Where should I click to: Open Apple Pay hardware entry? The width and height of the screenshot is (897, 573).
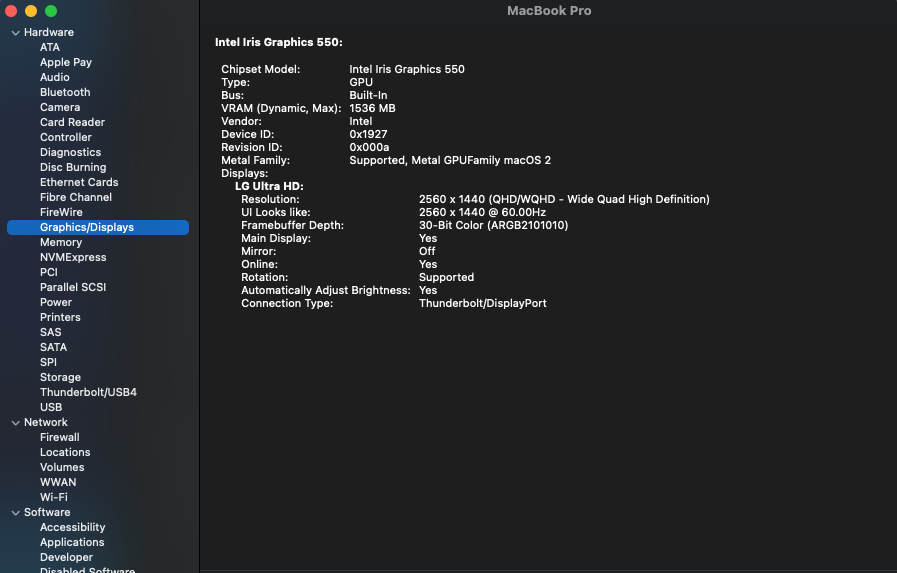click(x=66, y=62)
